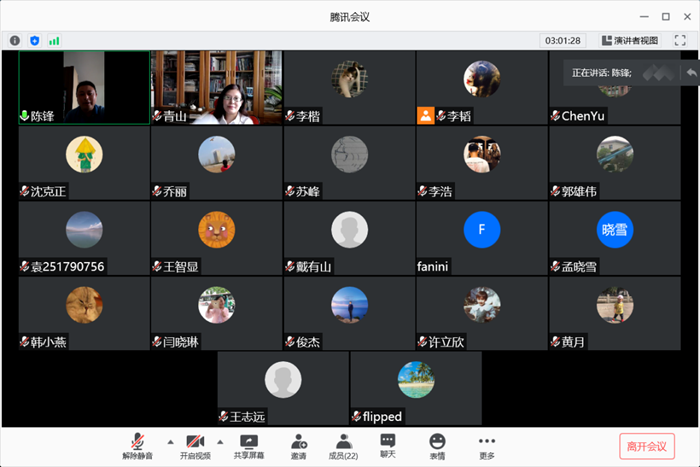Collapse the 正在讲话 speaker banner arrow
Viewport: 700px width, 467px height.
tap(690, 72)
